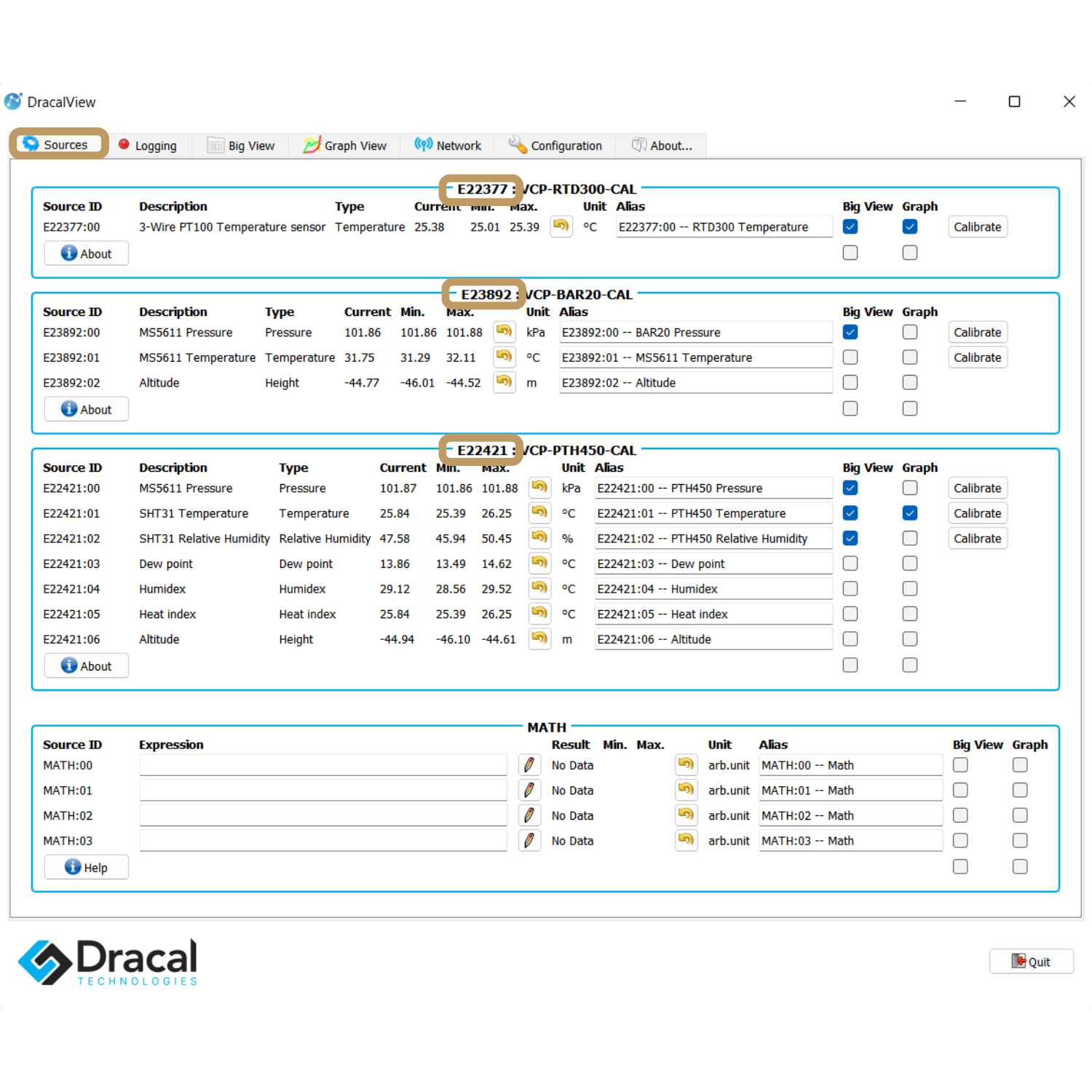
Task: Calibrate the E22377:00 RTD300 Temperature channel
Action: pos(978,227)
